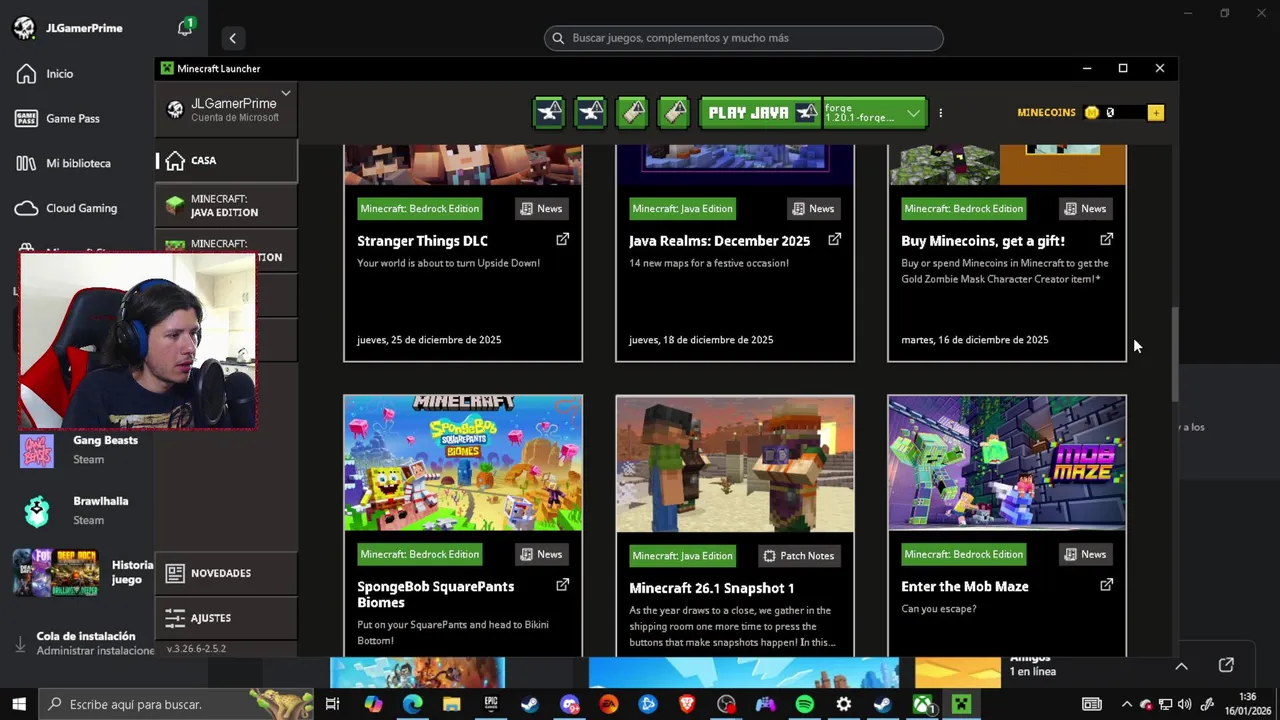Expand the Xbox friends panel chevron
This screenshot has height=720, width=1280.
click(x=1181, y=666)
